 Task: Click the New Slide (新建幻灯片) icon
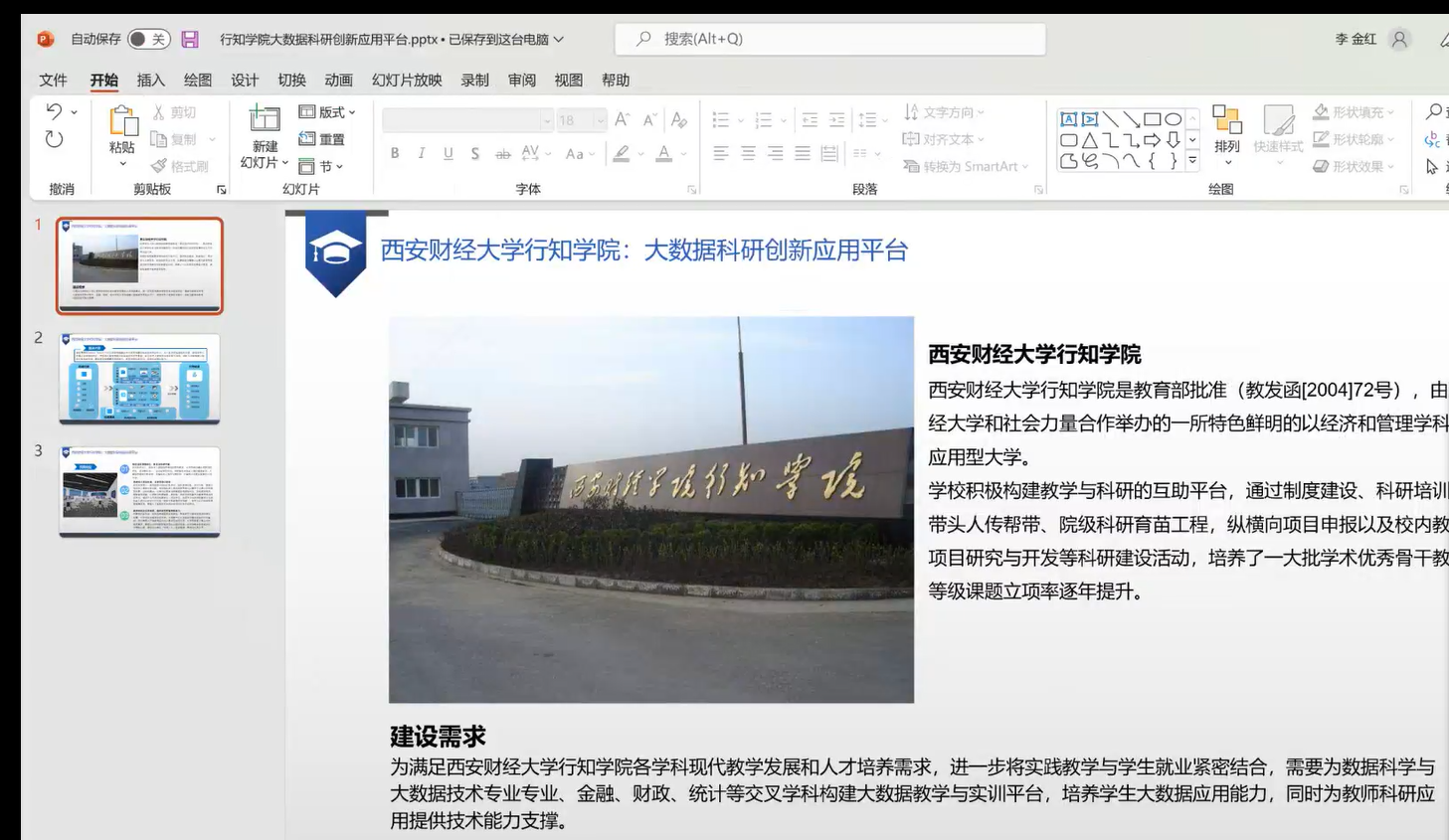pos(265,120)
